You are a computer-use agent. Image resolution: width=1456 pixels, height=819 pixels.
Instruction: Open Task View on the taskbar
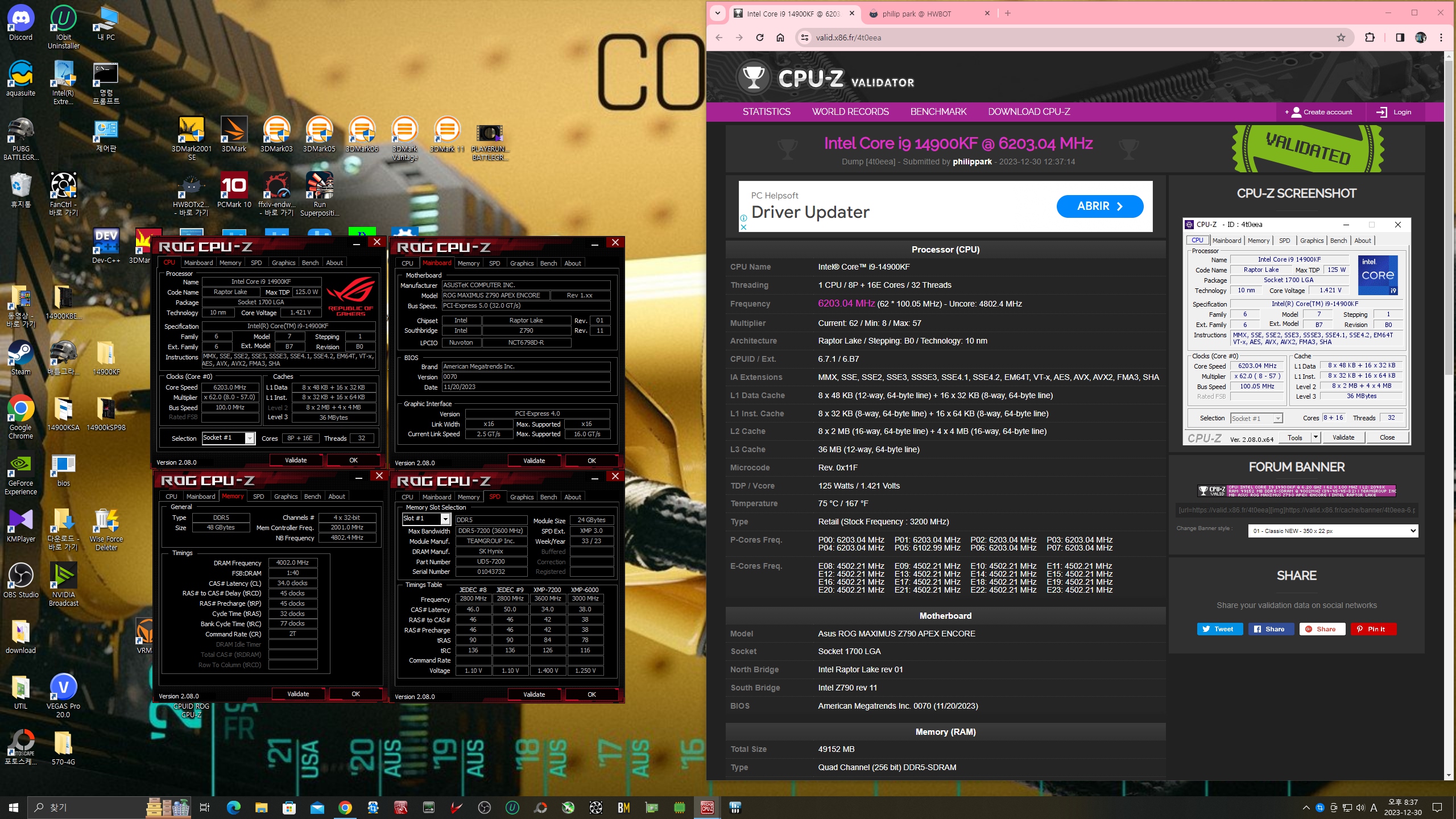click(205, 807)
